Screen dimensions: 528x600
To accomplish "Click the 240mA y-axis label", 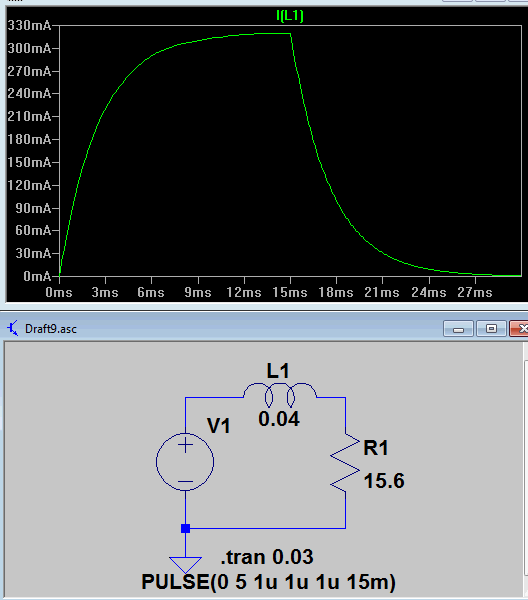I will (x=29, y=93).
